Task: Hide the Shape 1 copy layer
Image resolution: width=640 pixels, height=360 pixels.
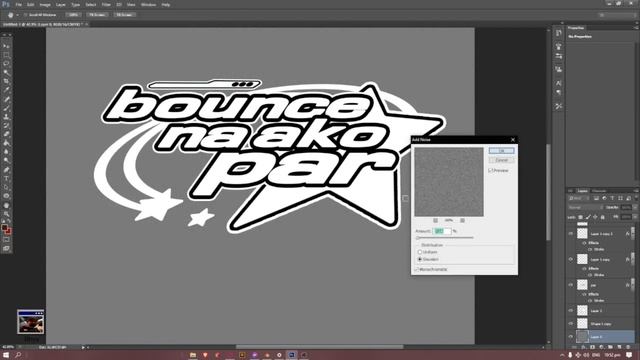Action: coord(571,323)
